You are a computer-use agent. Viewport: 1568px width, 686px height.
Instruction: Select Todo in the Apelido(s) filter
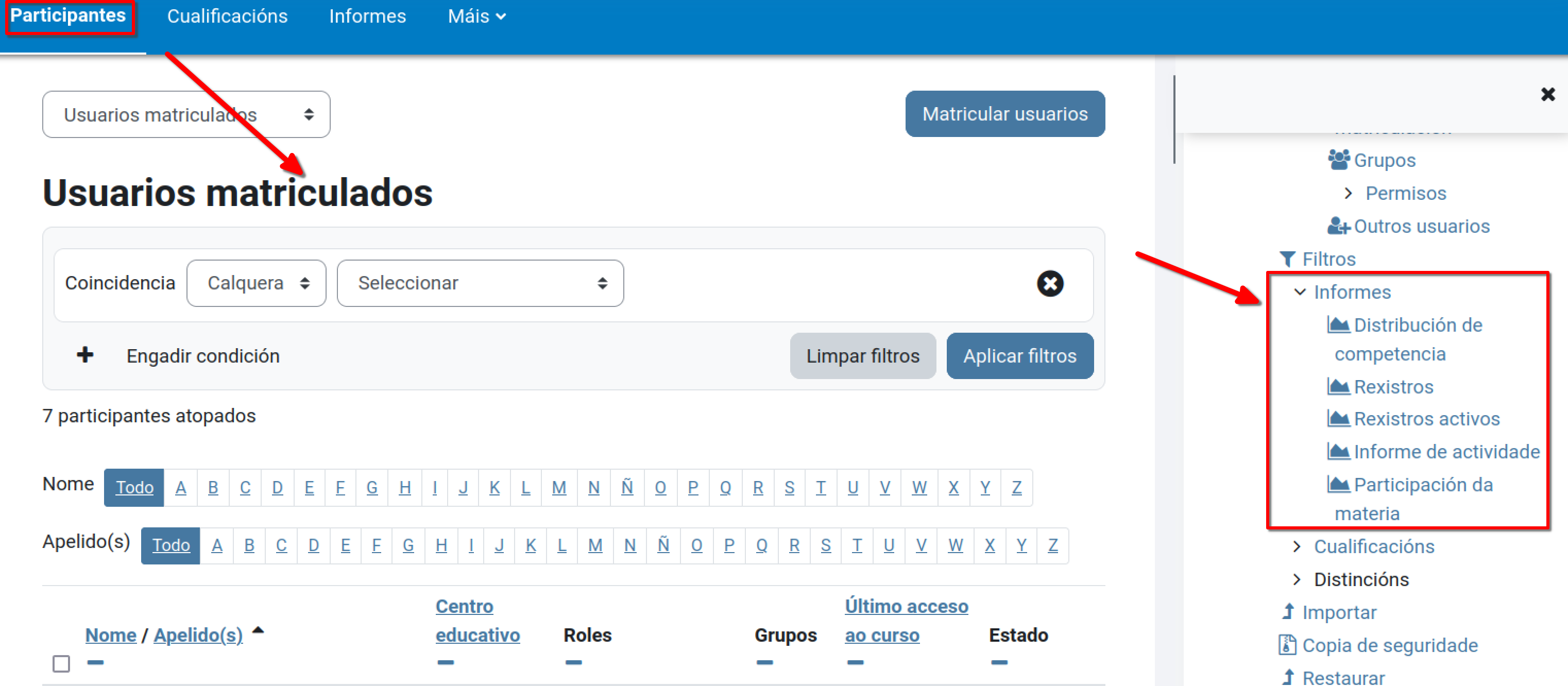[x=171, y=545]
